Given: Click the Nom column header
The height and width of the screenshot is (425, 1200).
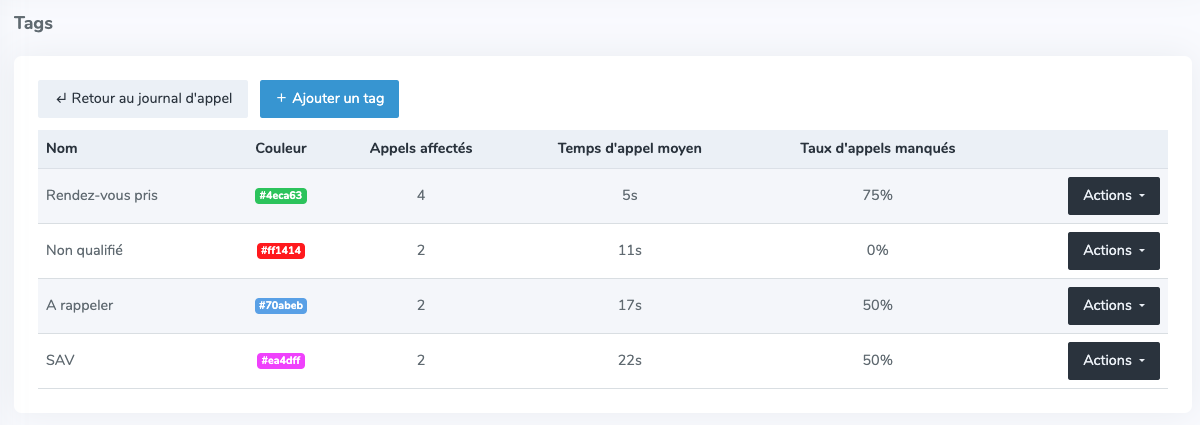Looking at the screenshot, I should click(62, 149).
